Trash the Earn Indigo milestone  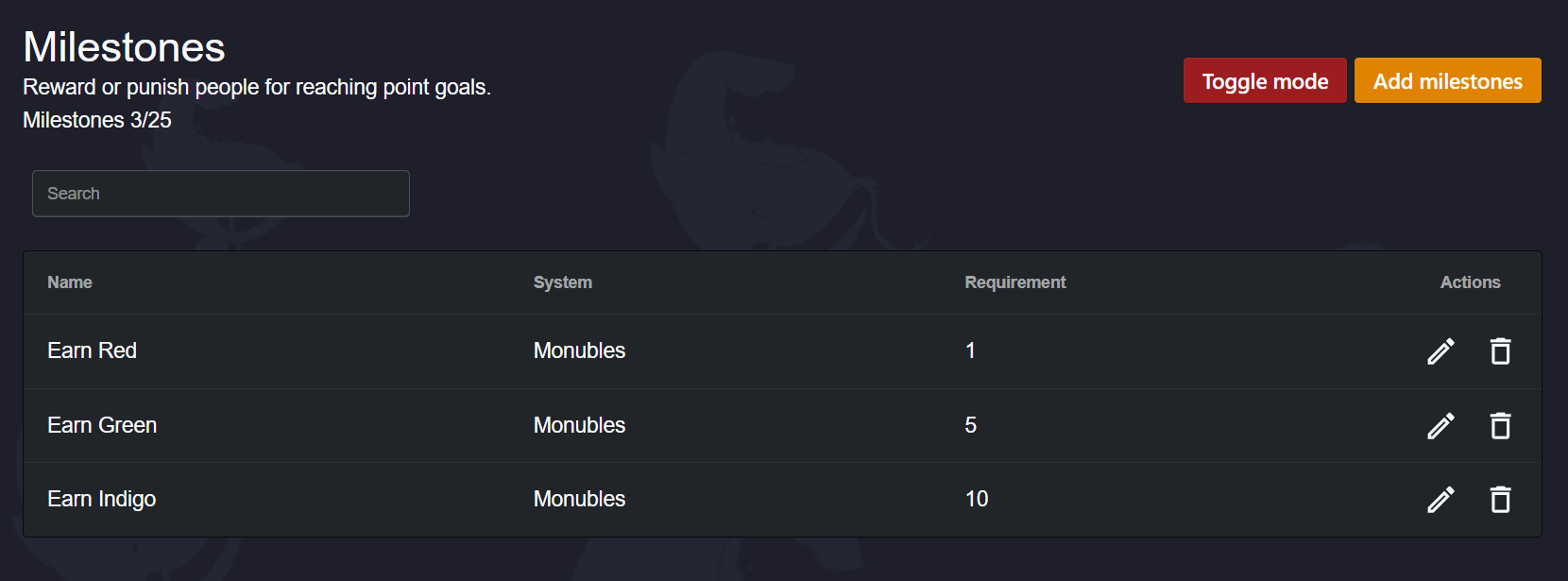coord(1500,499)
